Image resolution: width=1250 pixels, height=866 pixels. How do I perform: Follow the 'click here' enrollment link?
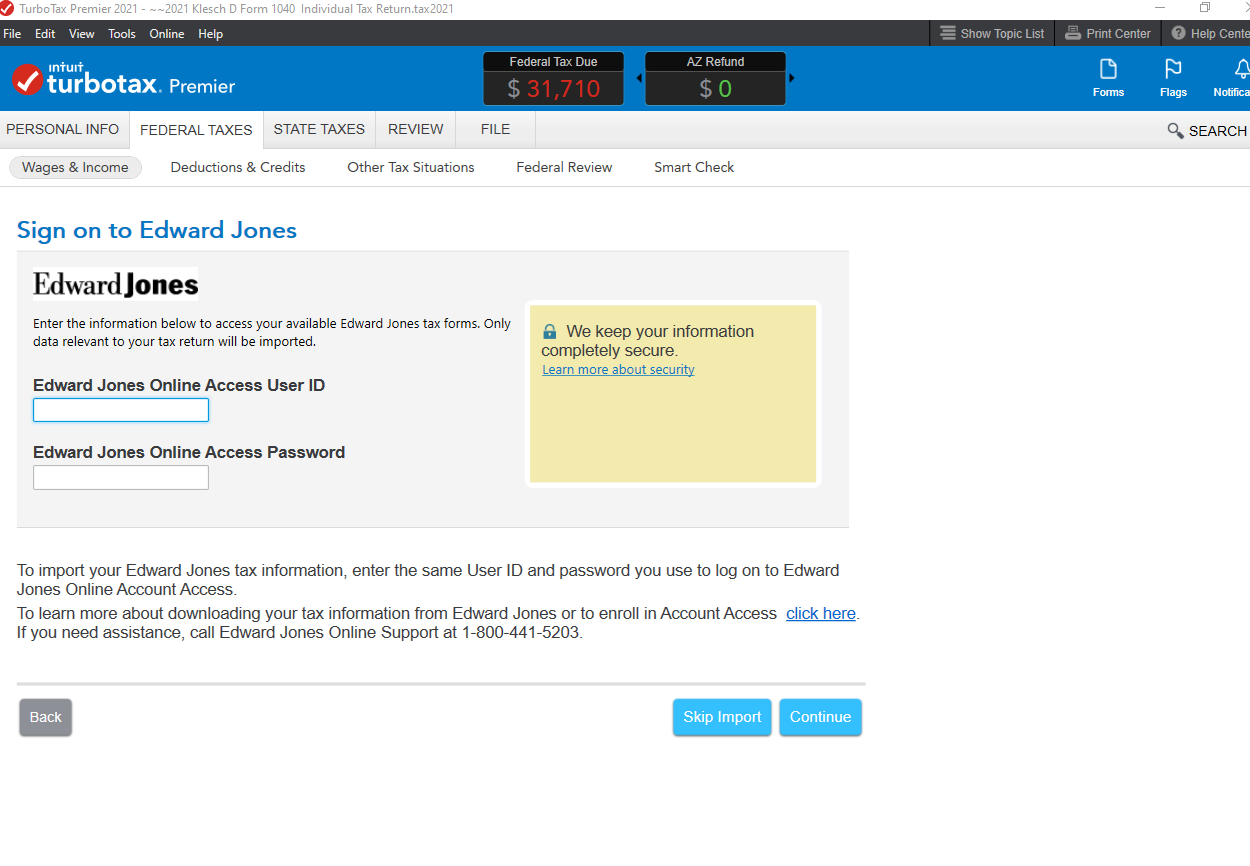click(x=821, y=613)
